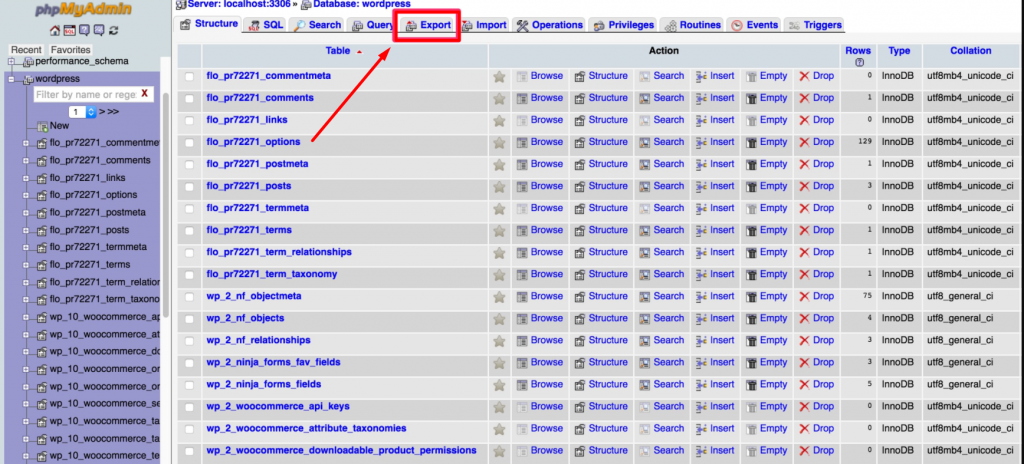Check the box for flo_pr72271_term_taxonomy
This screenshot has height=464, width=1024.
point(189,275)
